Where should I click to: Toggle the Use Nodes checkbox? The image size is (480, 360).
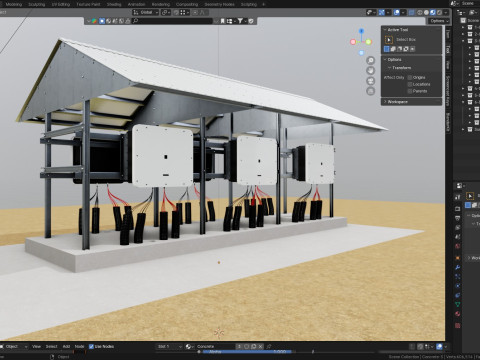pos(91,347)
